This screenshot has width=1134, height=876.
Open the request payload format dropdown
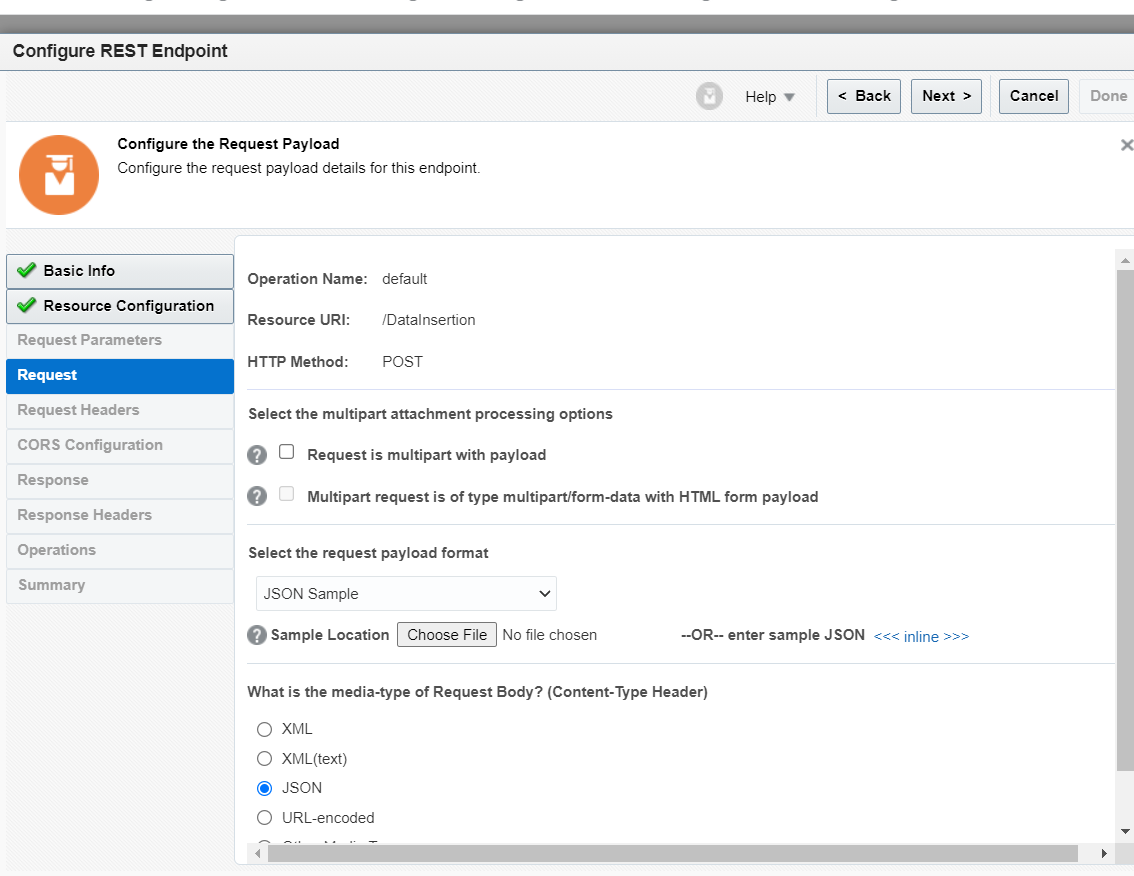pyautogui.click(x=406, y=593)
